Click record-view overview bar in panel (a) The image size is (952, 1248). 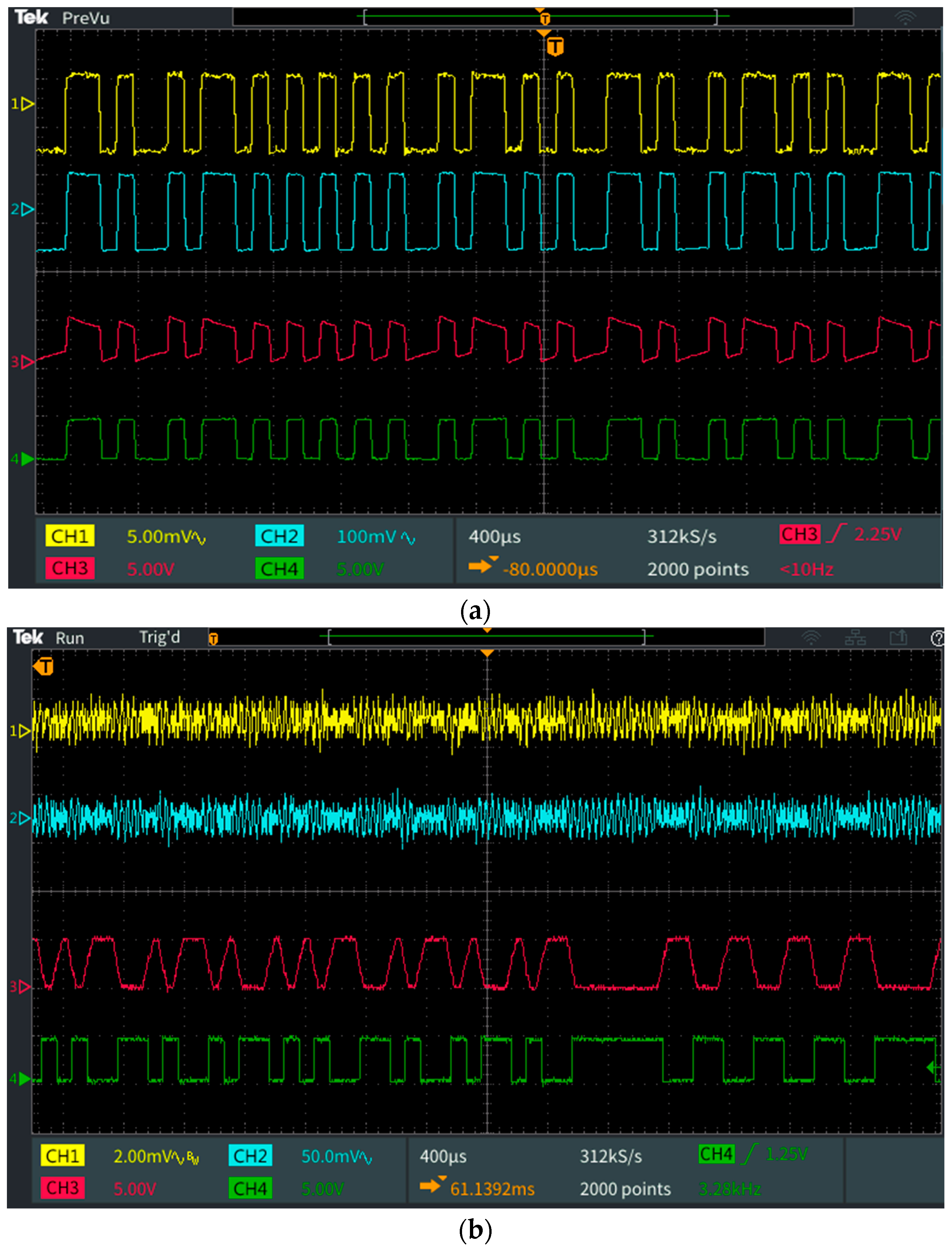tap(542, 17)
